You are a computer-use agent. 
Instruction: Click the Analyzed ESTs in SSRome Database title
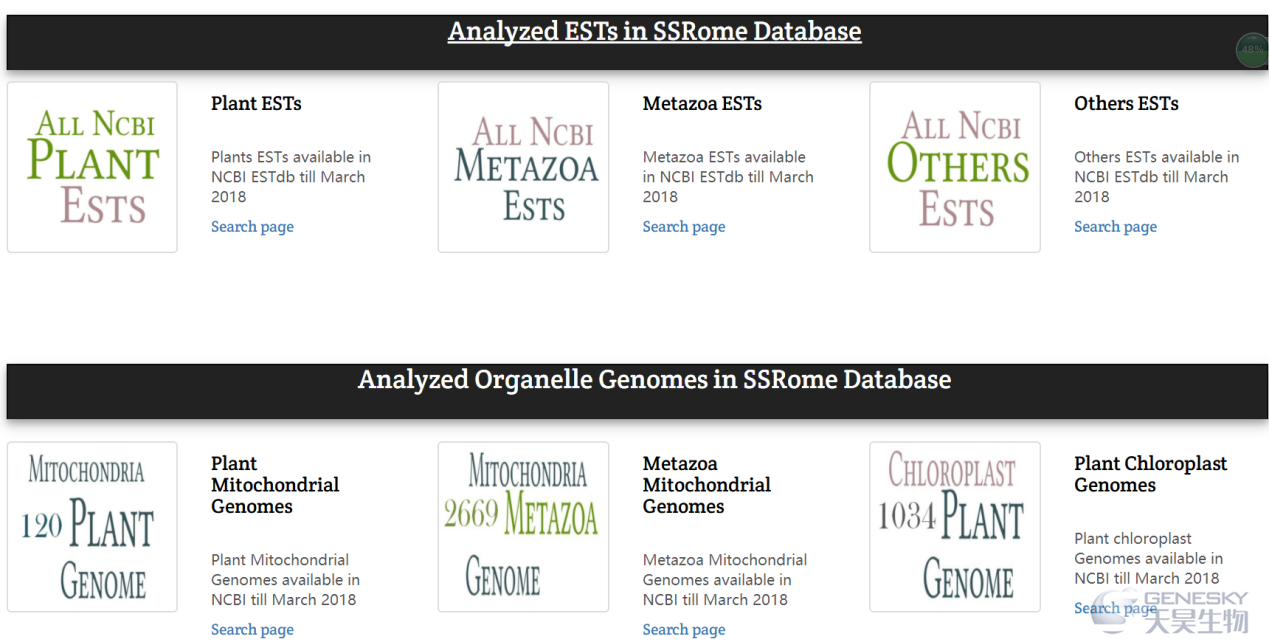pyautogui.click(x=654, y=32)
